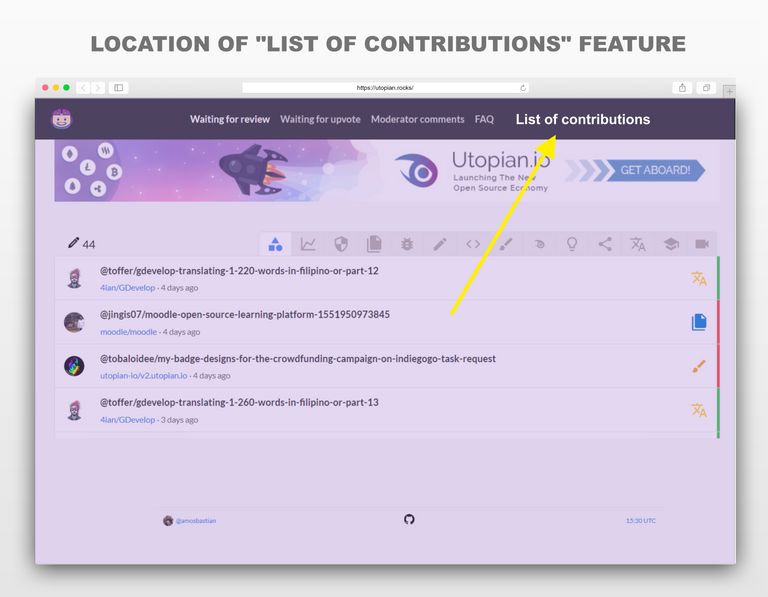Click the browser show tabs button

pyautogui.click(x=706, y=88)
